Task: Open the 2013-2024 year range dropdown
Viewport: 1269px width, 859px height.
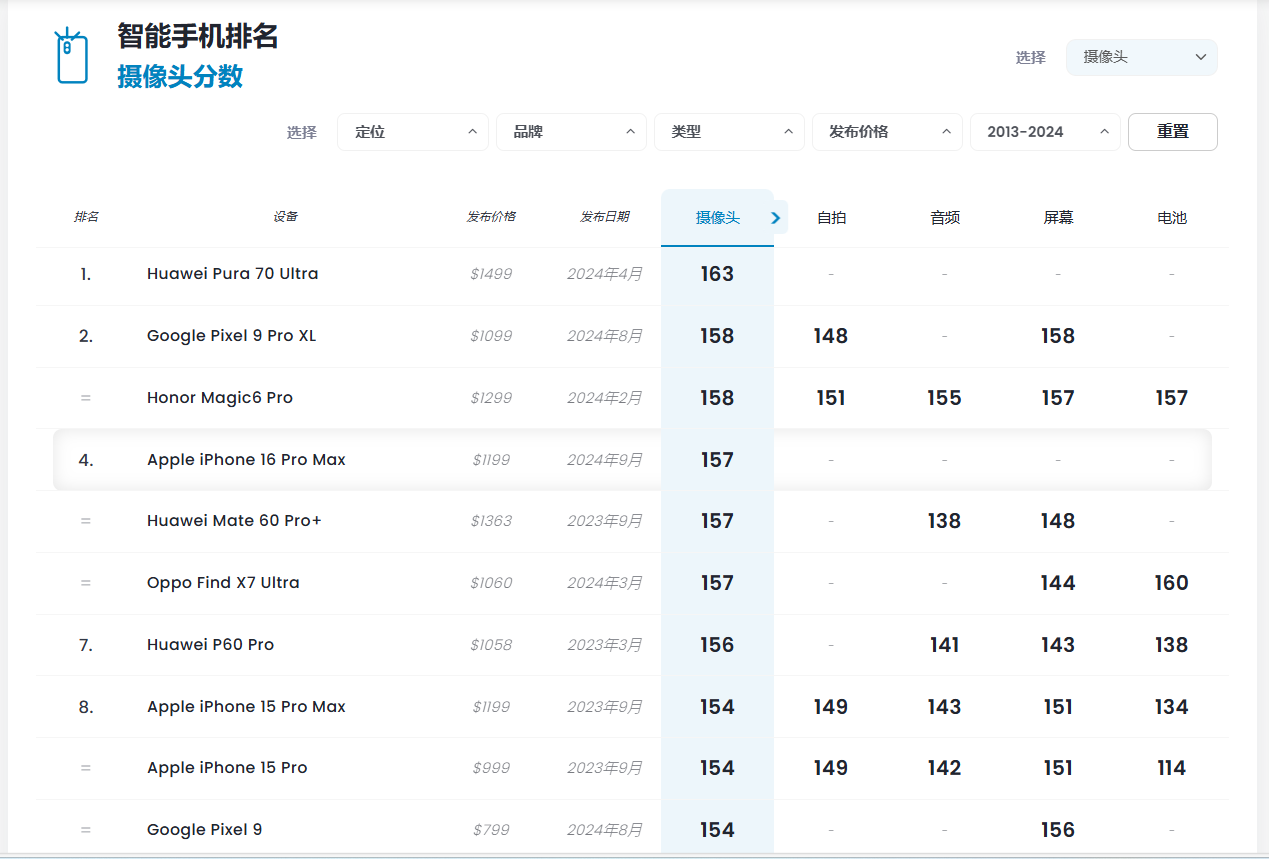Action: pyautogui.click(x=1045, y=132)
